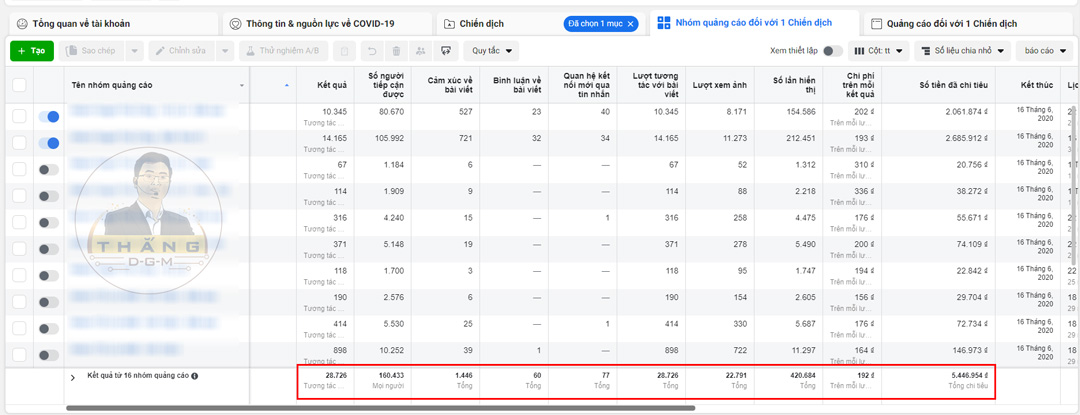Open the Quy tắc dropdown
Image resolution: width=1080 pixels, height=415 pixels.
491,51
